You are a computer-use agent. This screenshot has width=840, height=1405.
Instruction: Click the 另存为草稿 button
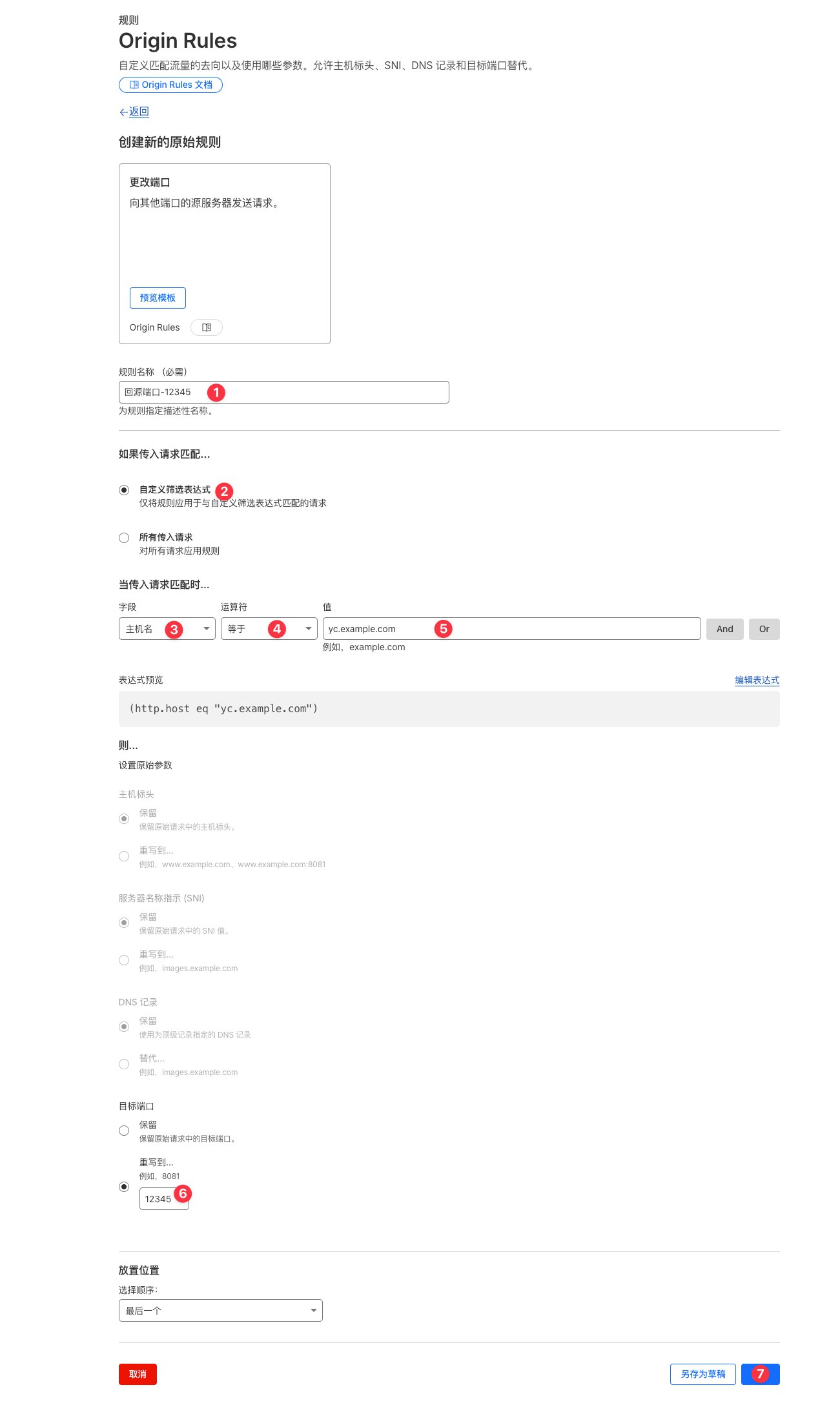click(702, 1374)
